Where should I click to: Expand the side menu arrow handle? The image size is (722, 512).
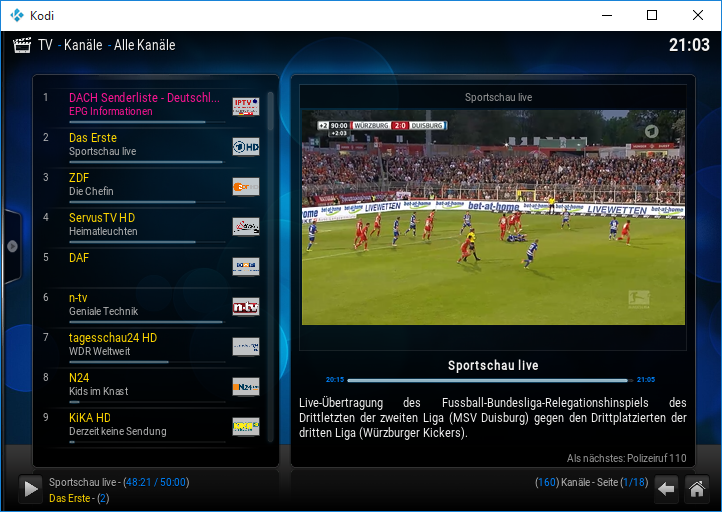point(12,246)
